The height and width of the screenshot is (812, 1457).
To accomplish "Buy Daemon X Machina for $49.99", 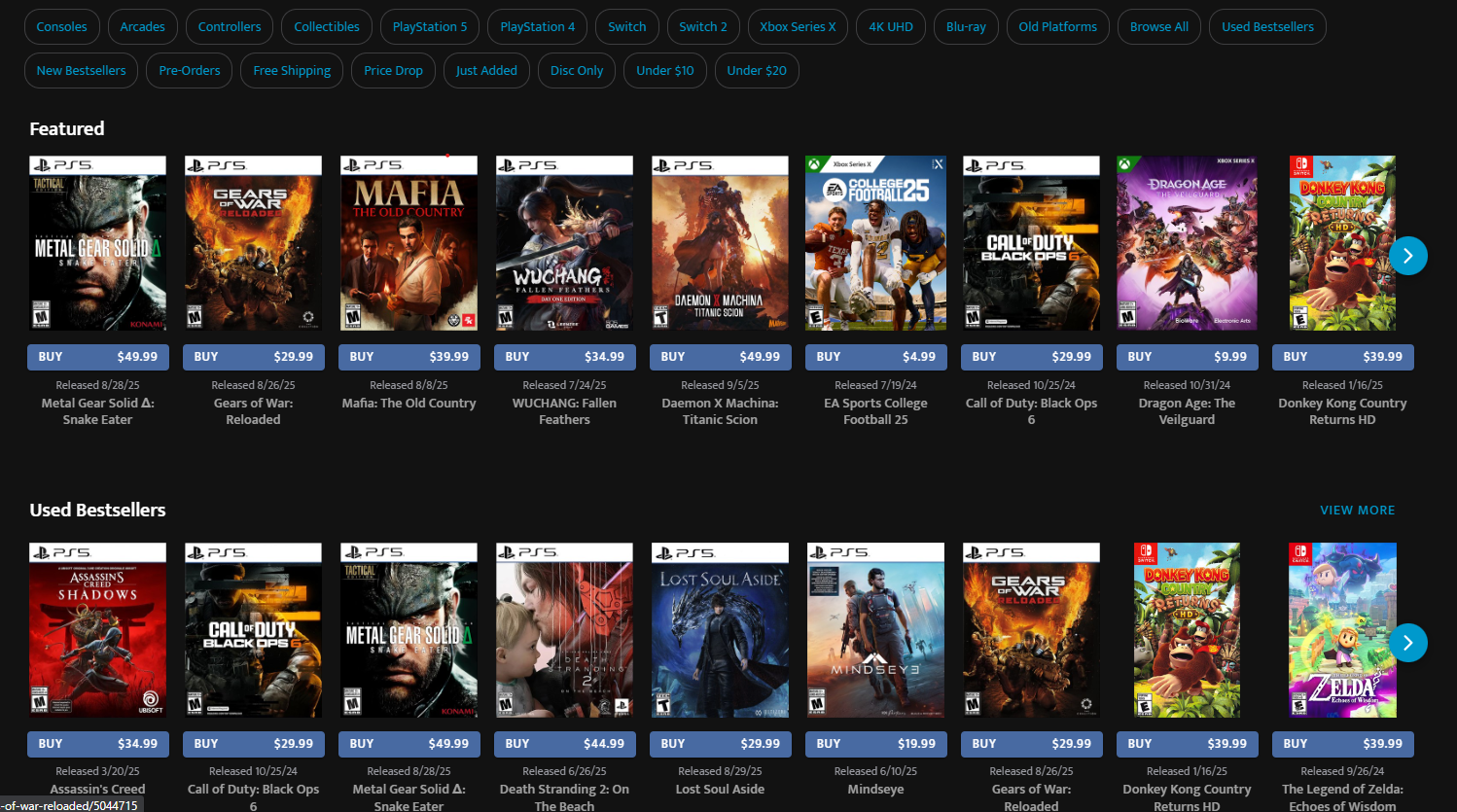I will point(720,357).
